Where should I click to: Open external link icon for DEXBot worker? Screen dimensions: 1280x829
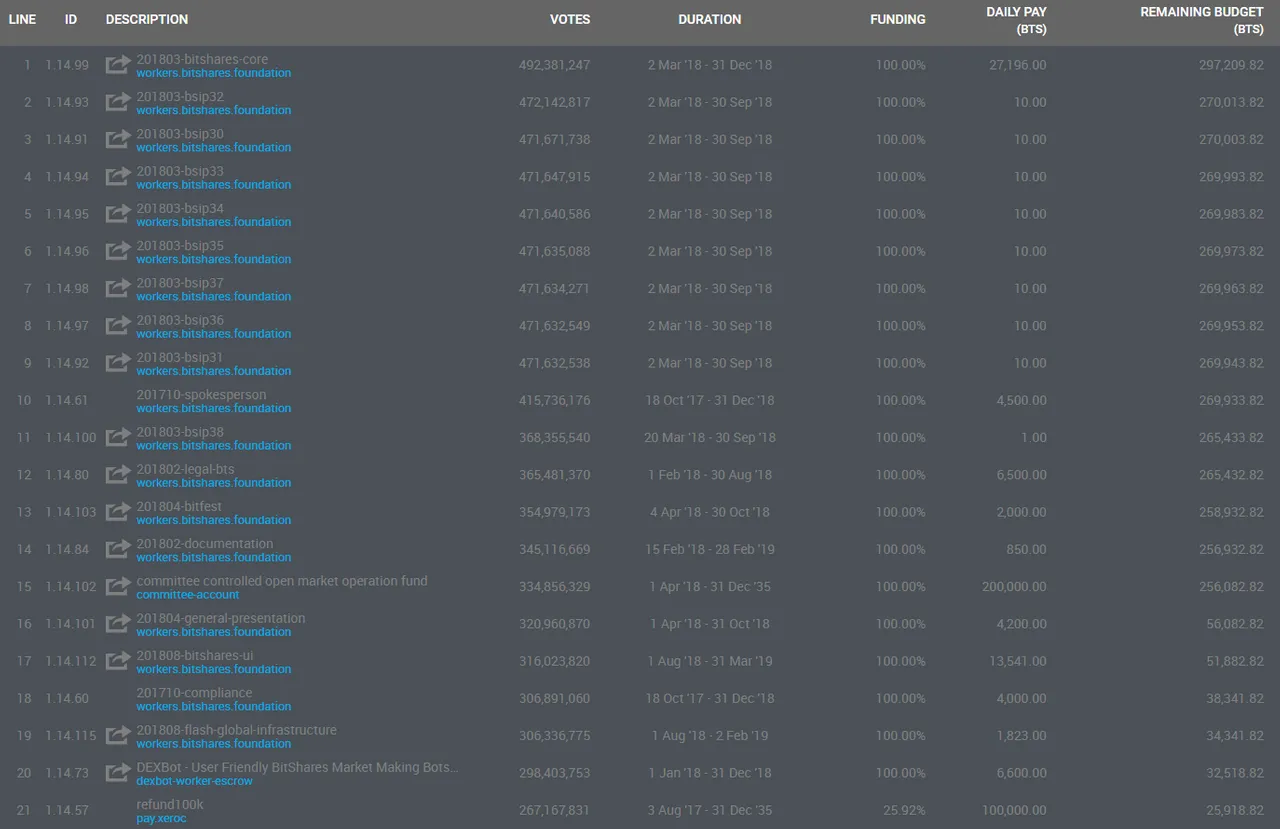point(118,773)
